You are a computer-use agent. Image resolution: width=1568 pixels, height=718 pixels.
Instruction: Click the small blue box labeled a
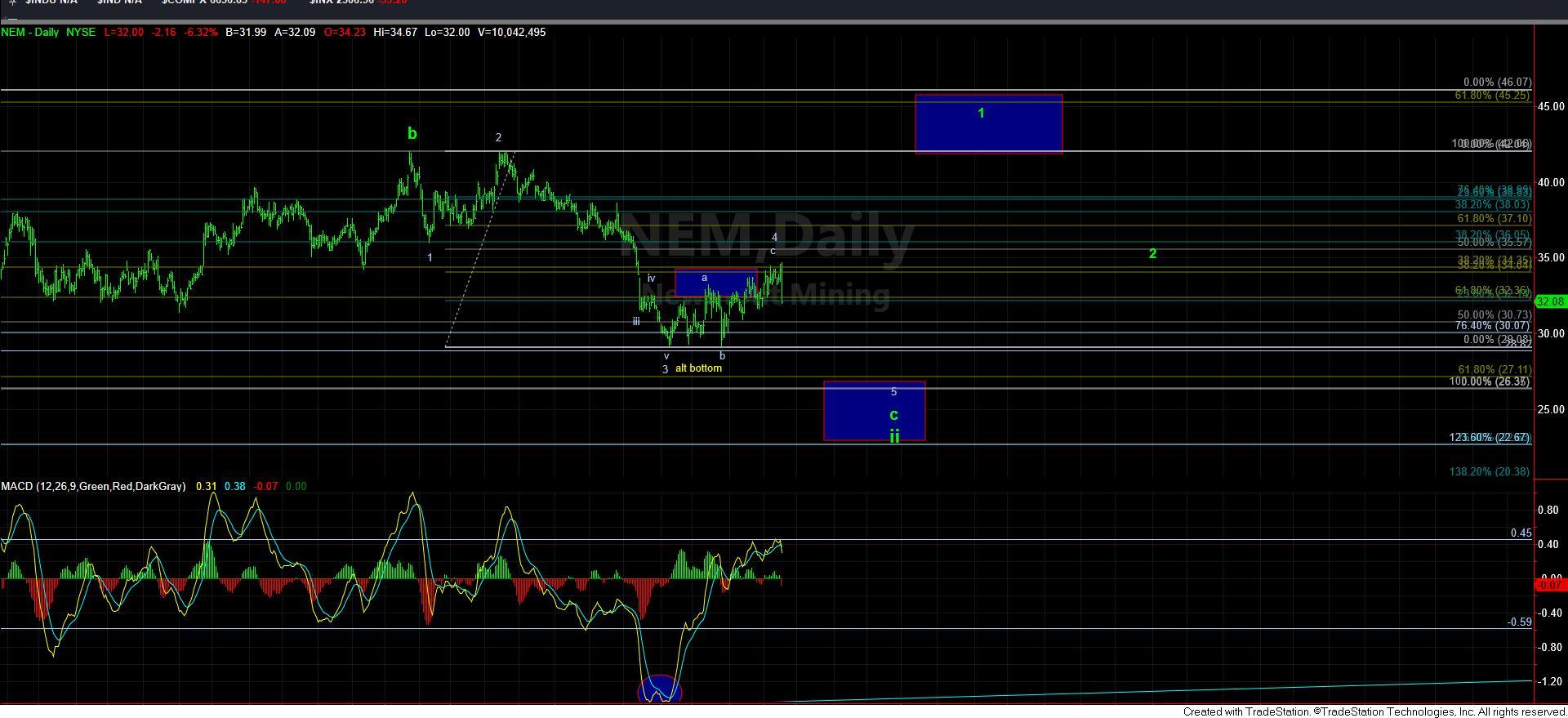tap(715, 283)
